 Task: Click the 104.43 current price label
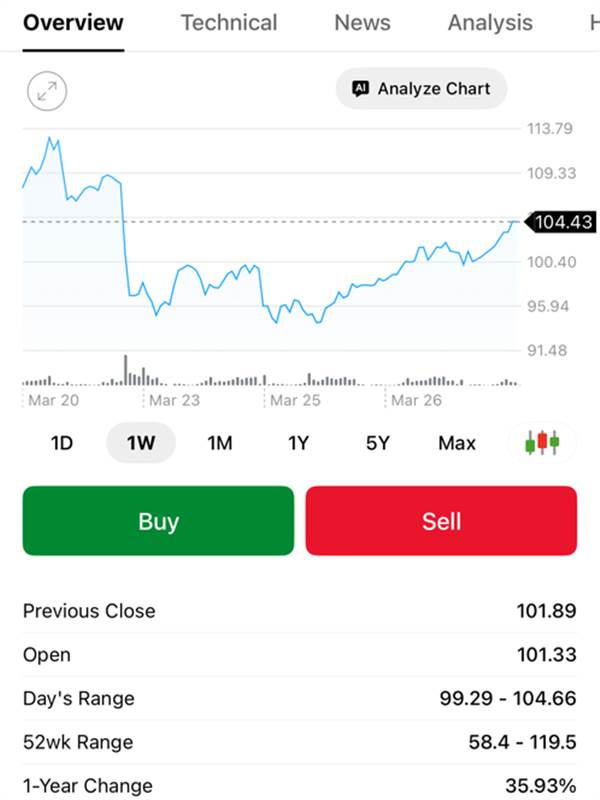click(562, 222)
